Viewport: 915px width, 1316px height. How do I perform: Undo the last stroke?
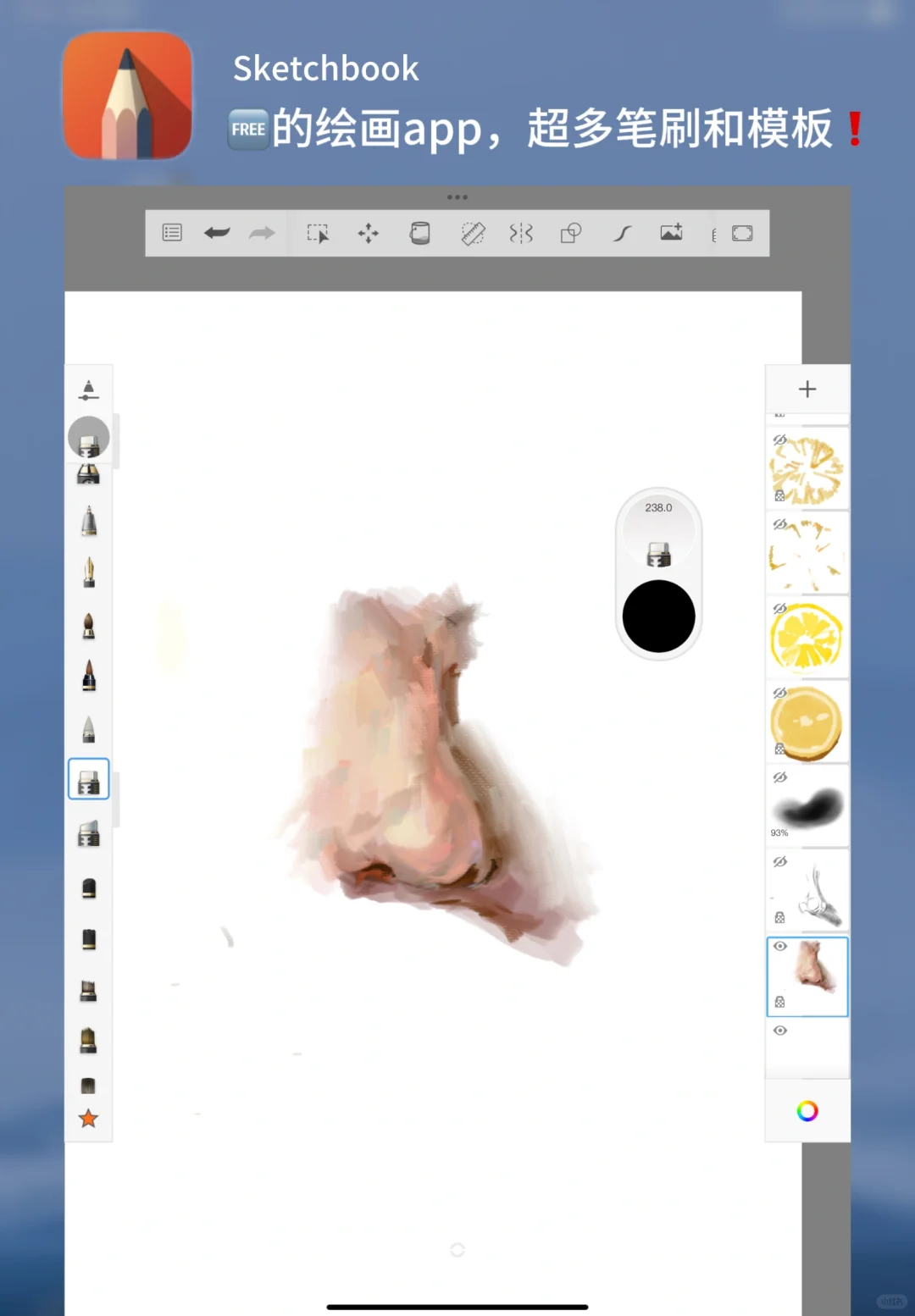click(217, 233)
